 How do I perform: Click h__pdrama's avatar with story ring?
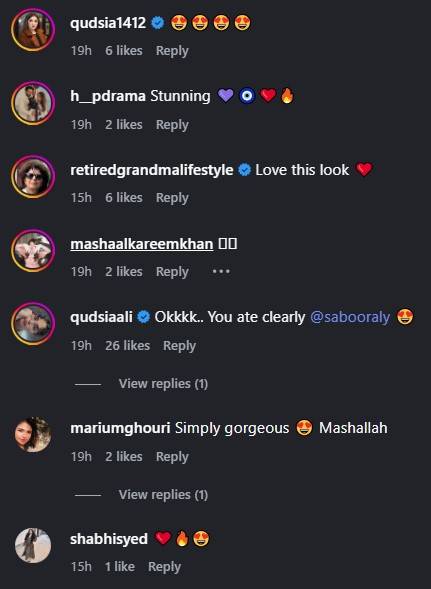(x=33, y=103)
